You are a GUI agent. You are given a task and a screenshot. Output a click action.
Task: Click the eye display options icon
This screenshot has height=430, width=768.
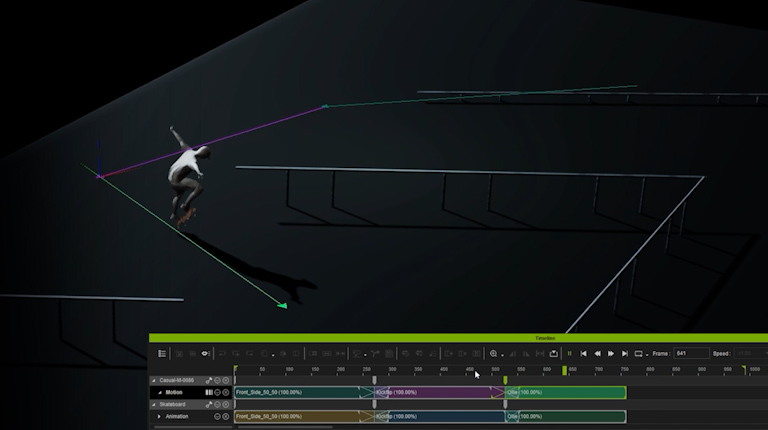pos(205,353)
